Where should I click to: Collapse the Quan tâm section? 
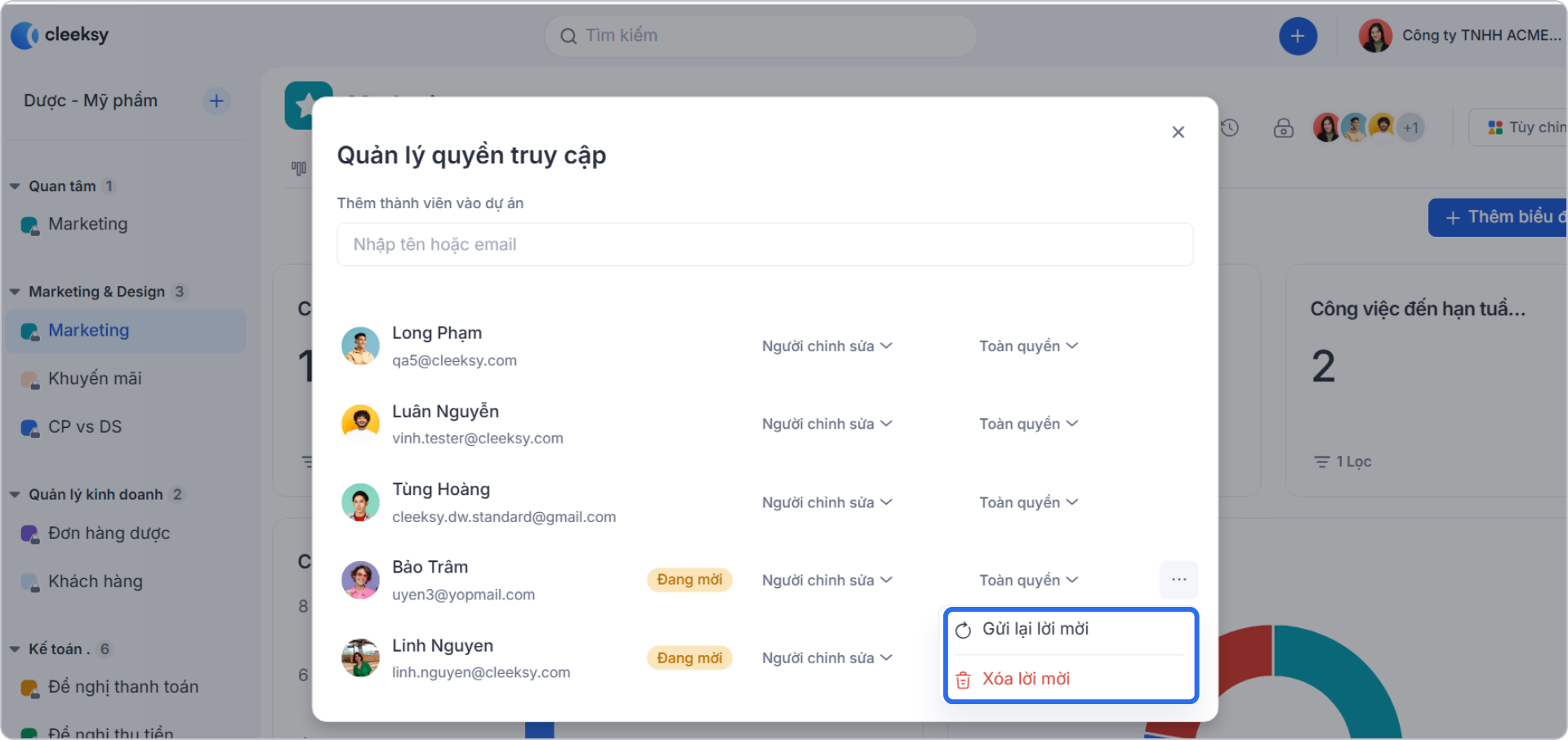tap(15, 186)
